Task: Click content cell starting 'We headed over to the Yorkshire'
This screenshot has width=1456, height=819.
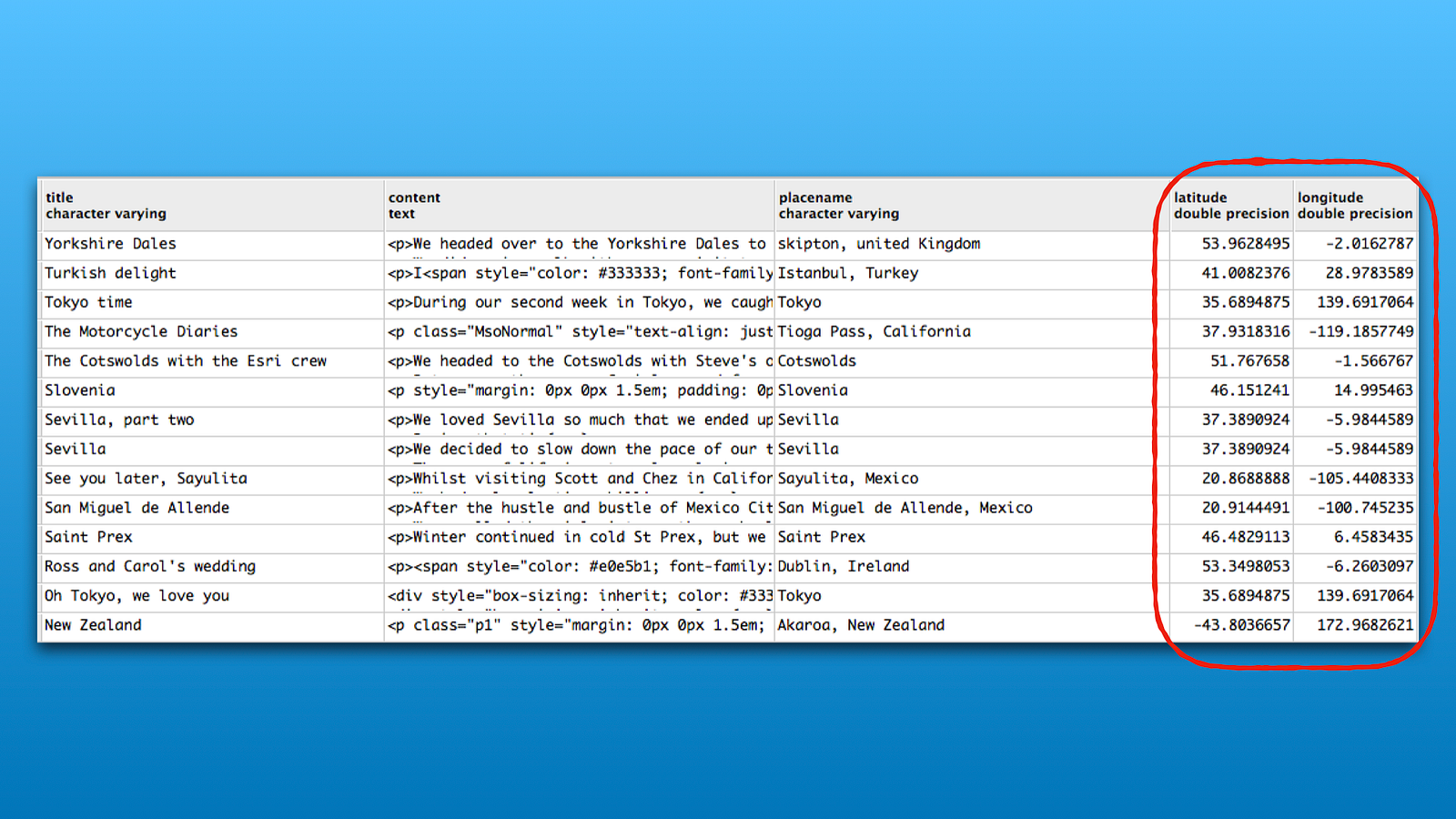Action: (580, 244)
